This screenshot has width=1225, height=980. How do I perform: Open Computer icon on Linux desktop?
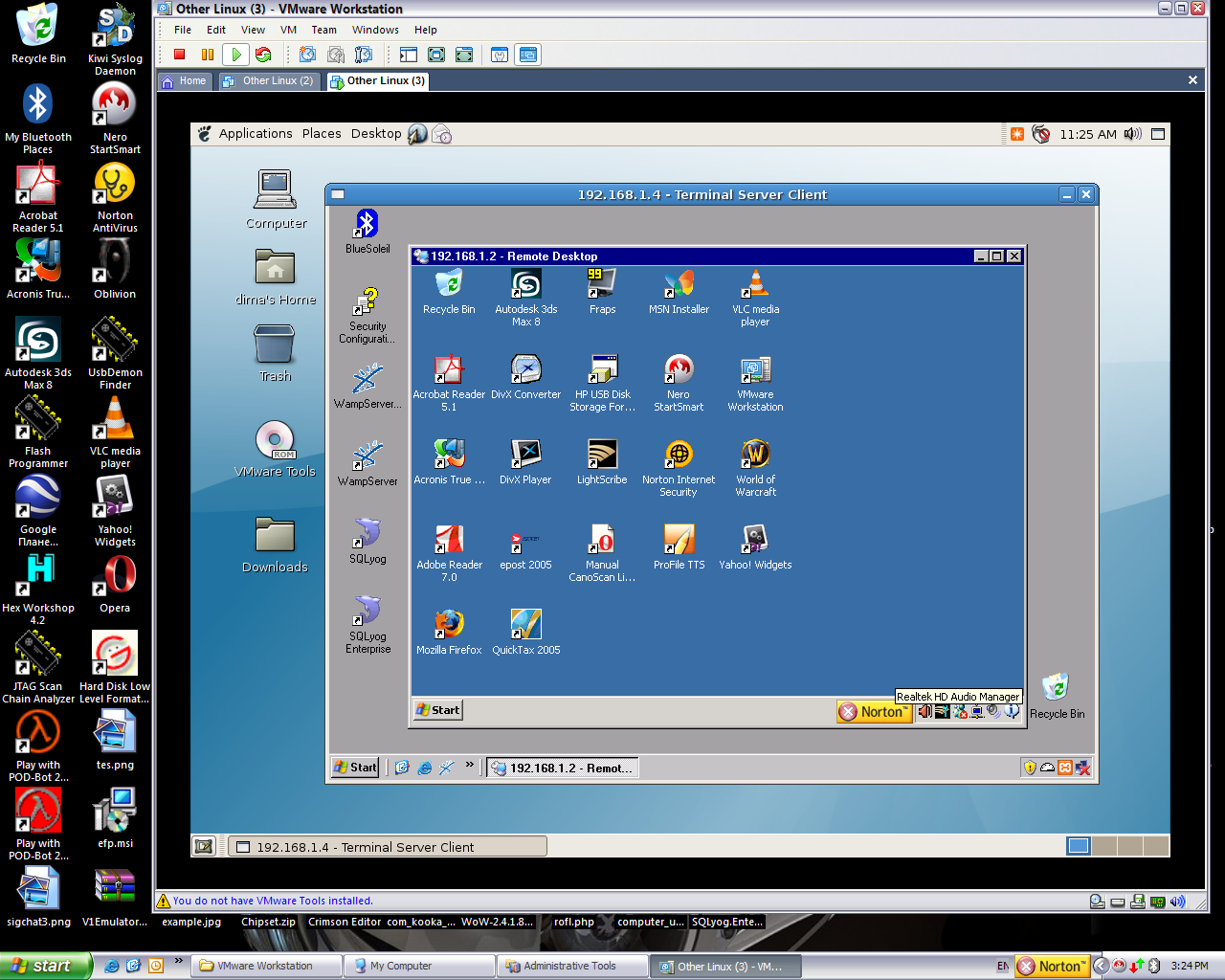click(276, 199)
